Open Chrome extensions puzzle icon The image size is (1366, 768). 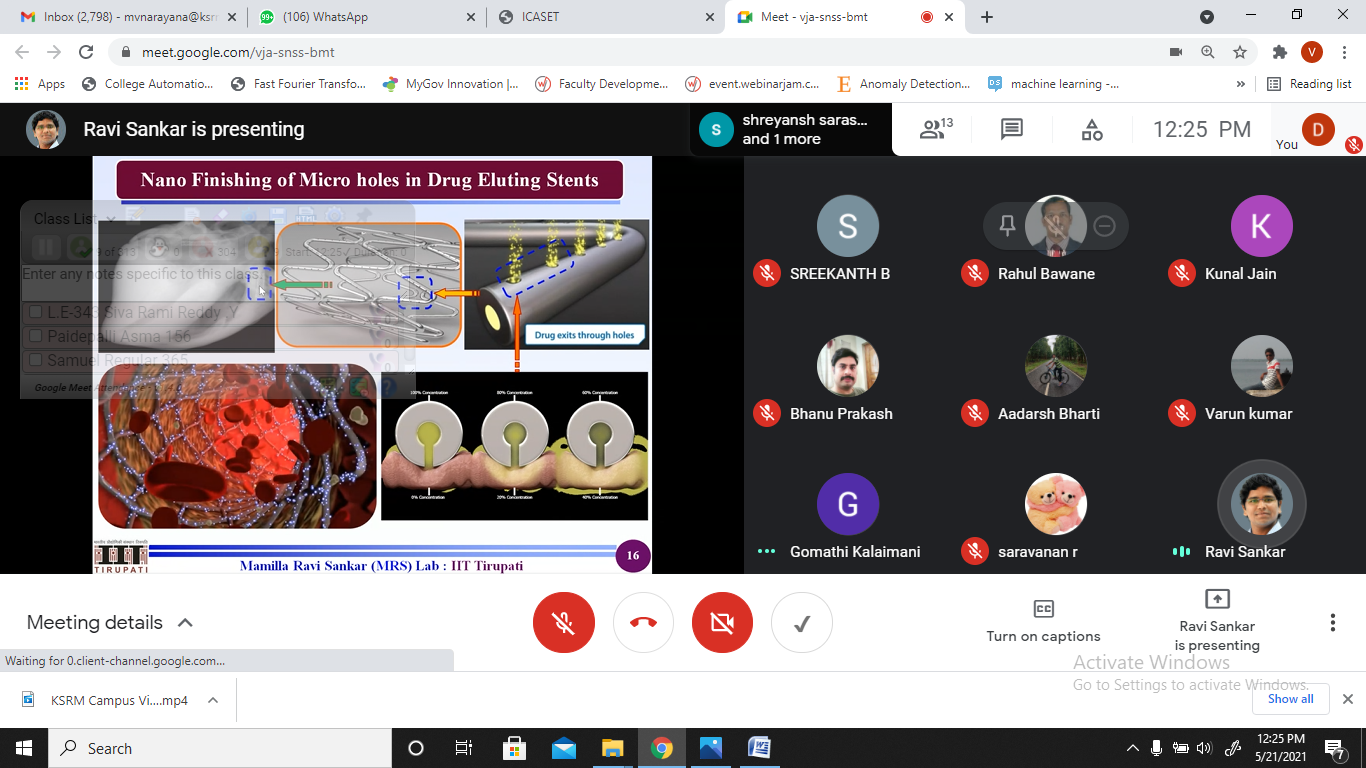(x=1279, y=52)
